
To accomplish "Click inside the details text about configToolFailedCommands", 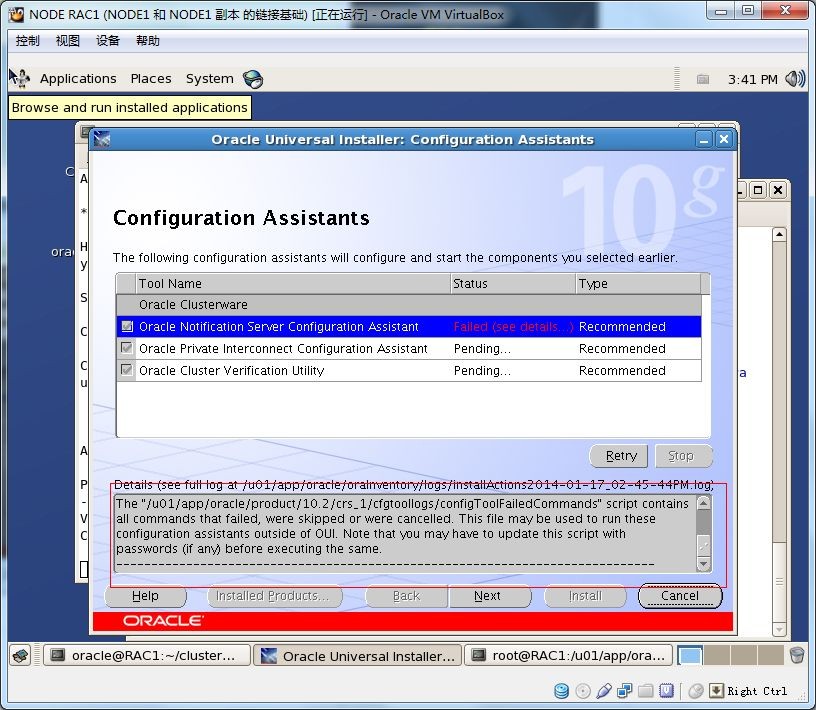I will tap(405, 533).
